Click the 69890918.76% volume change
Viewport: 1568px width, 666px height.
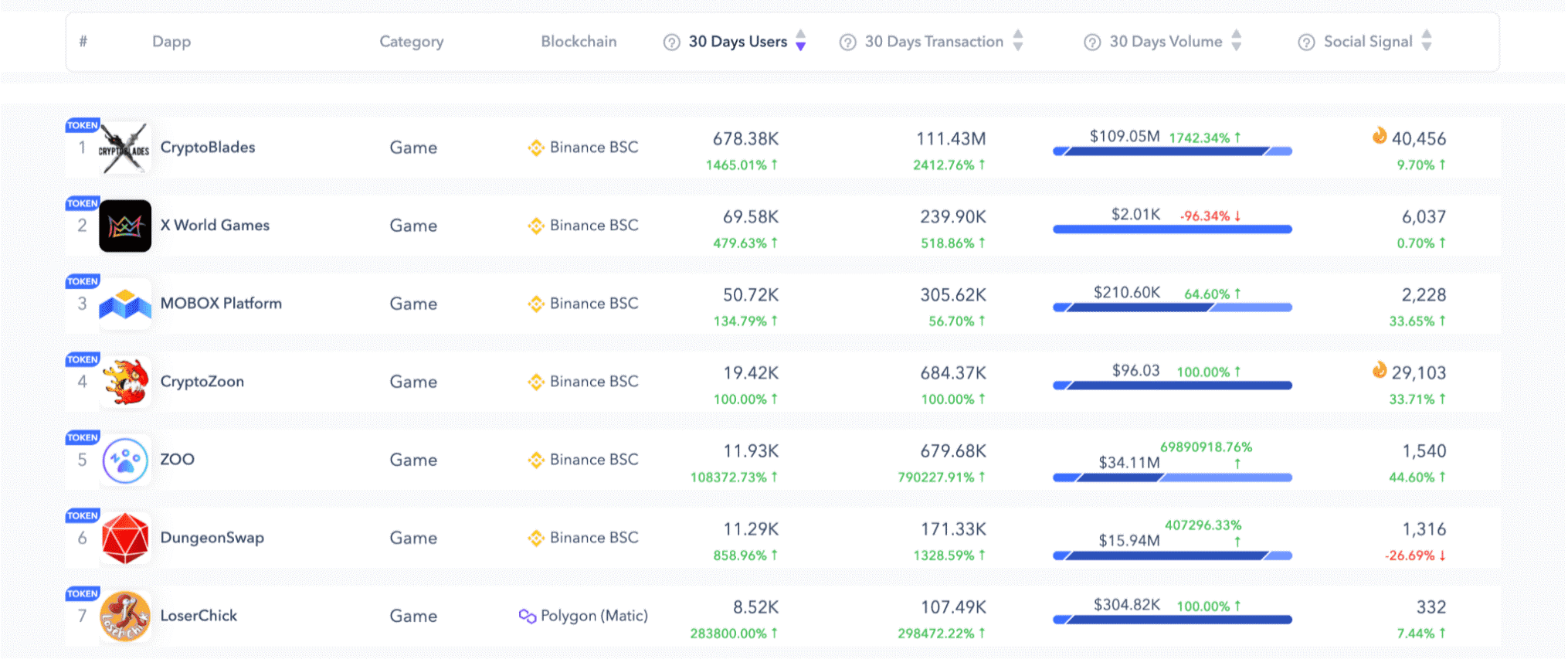(x=1206, y=447)
